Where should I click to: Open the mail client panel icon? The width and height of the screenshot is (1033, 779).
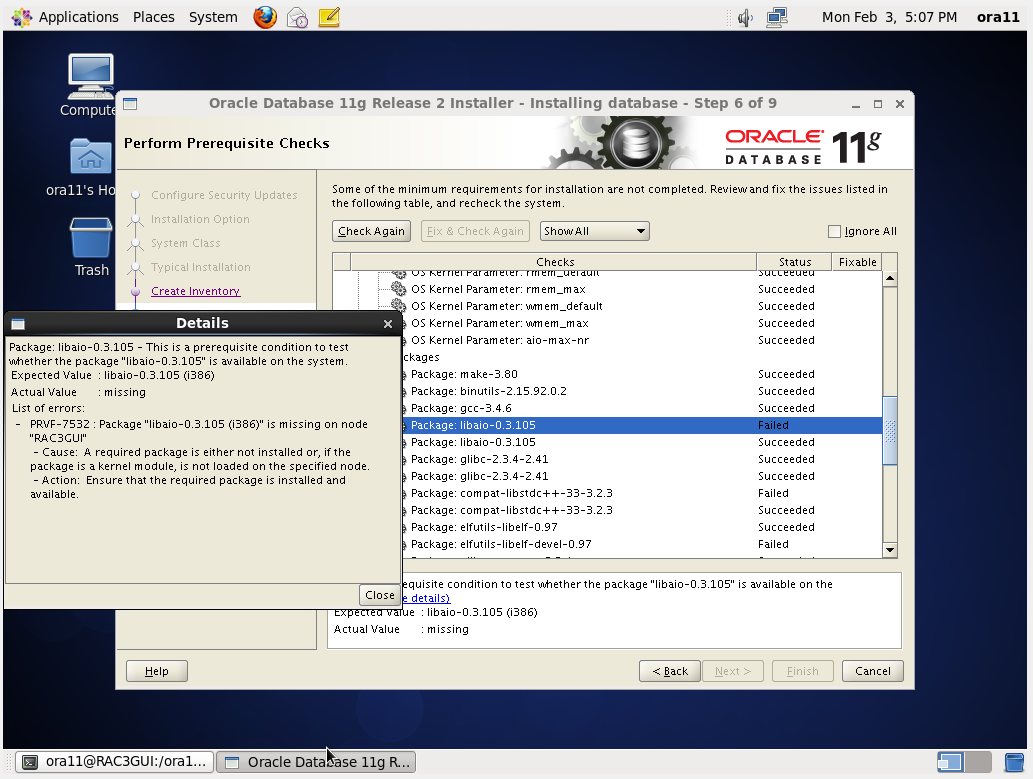297,17
